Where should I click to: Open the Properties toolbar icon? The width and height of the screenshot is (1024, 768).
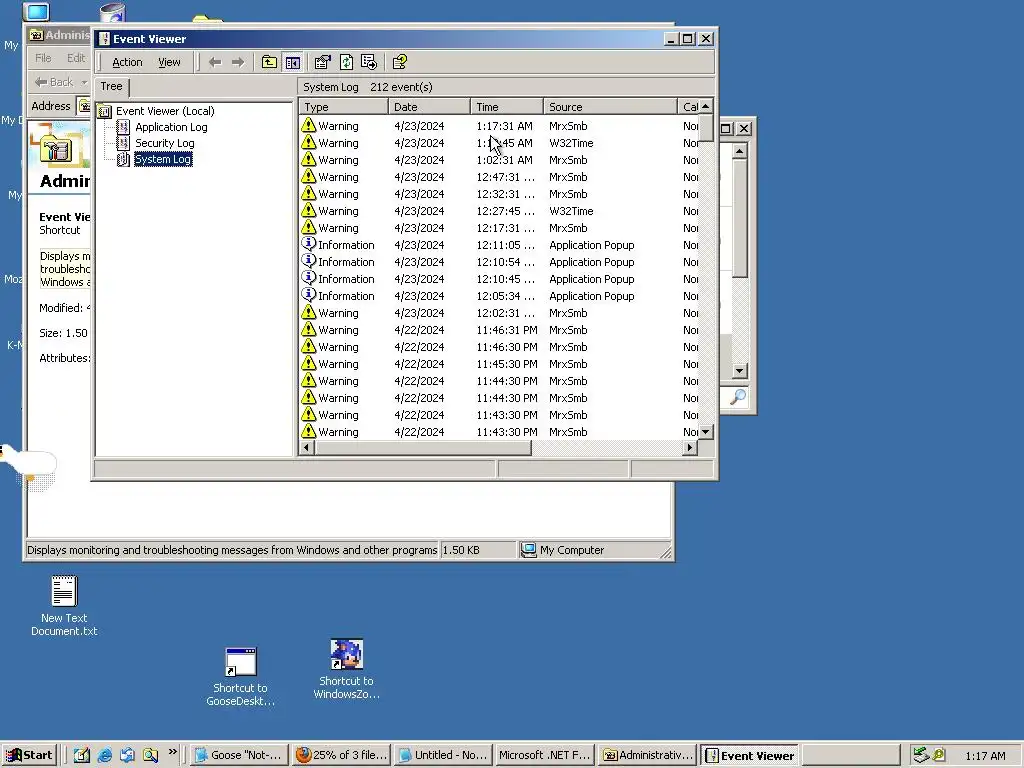[323, 62]
